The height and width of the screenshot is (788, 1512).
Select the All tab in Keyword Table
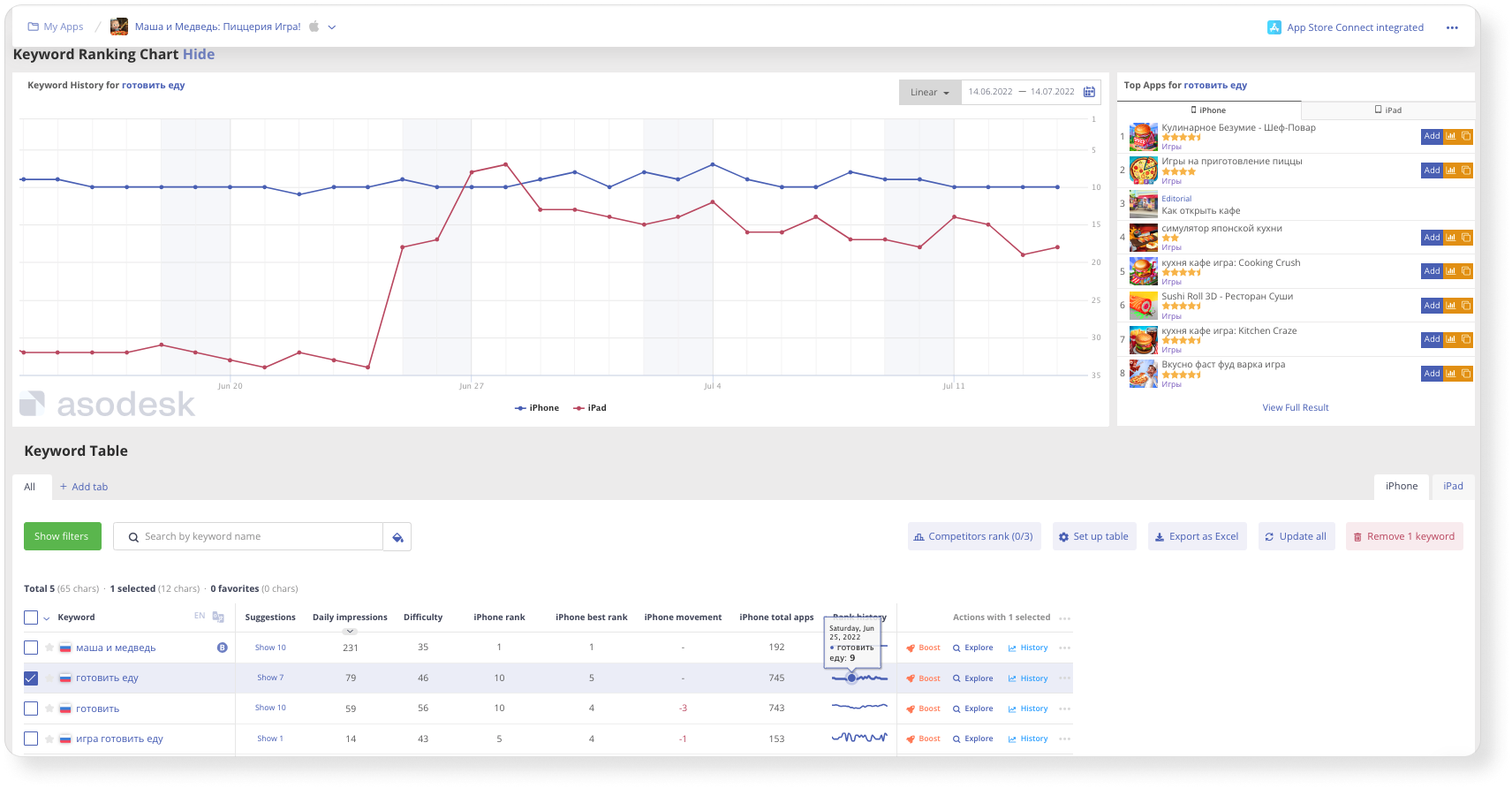click(x=30, y=487)
